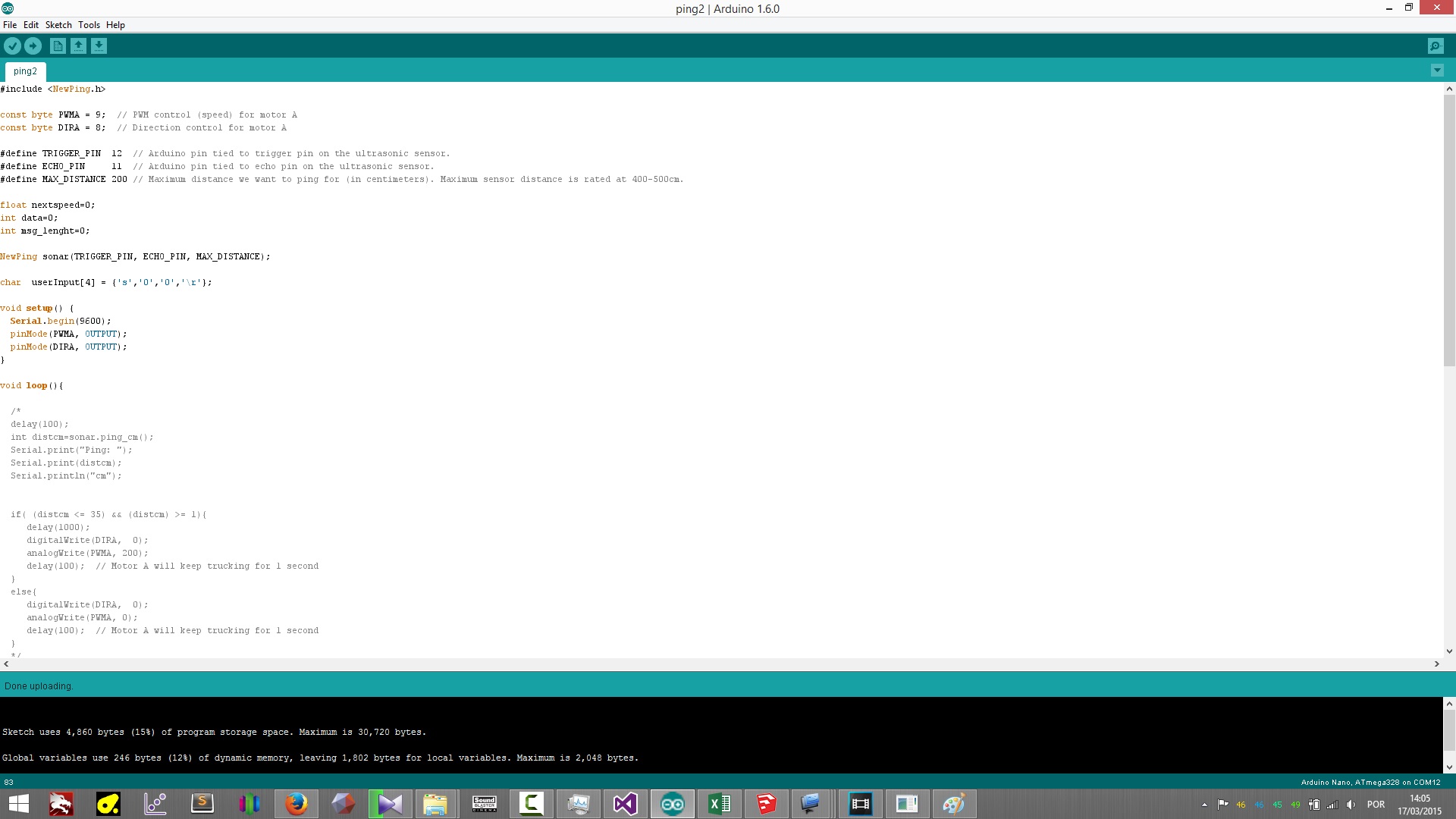Open the Edit menu
Image resolution: width=1456 pixels, height=819 pixels.
[31, 25]
